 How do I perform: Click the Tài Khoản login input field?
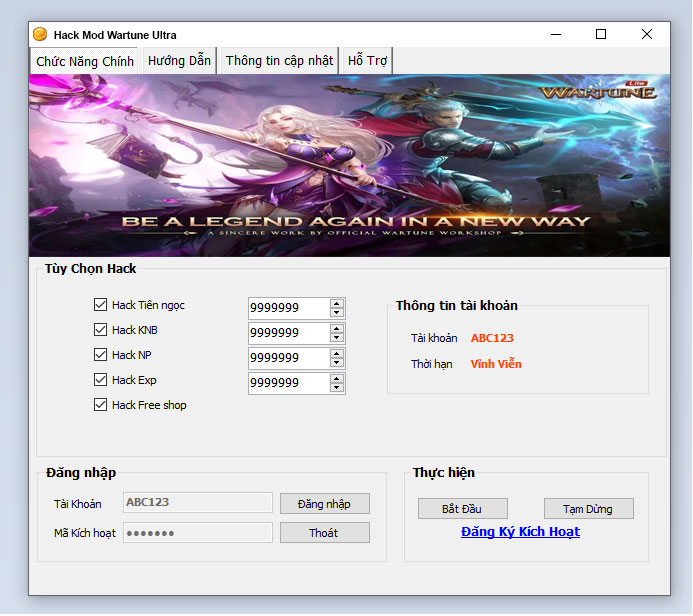198,503
